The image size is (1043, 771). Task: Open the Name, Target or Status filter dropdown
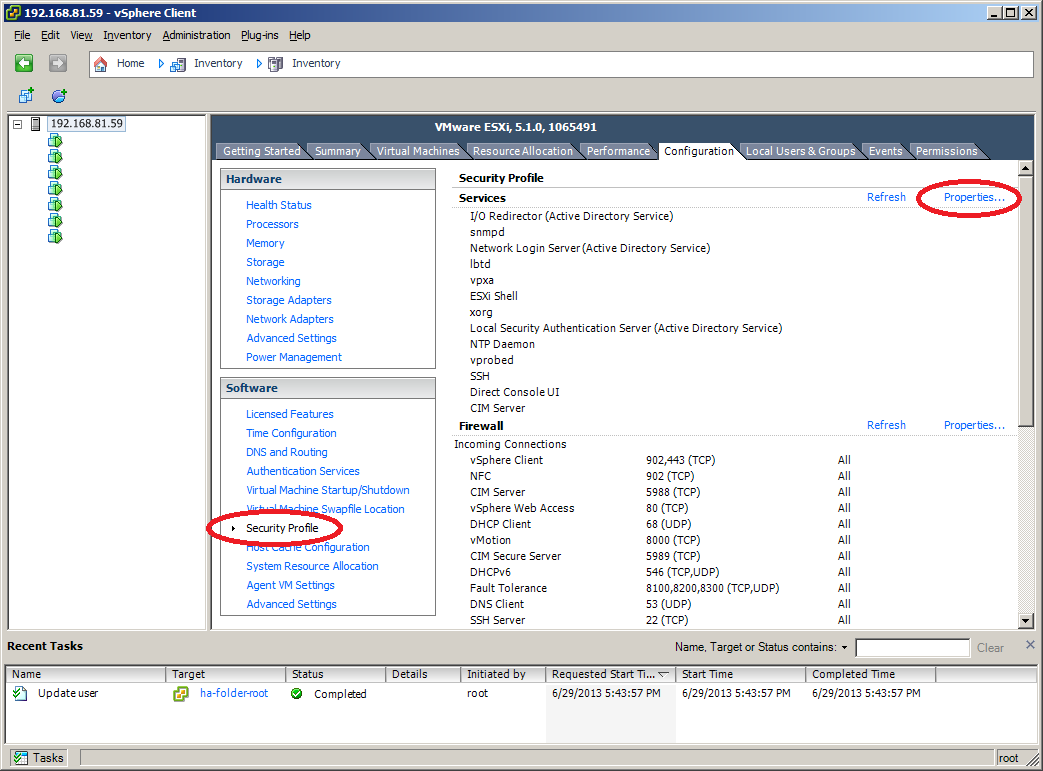coord(845,647)
